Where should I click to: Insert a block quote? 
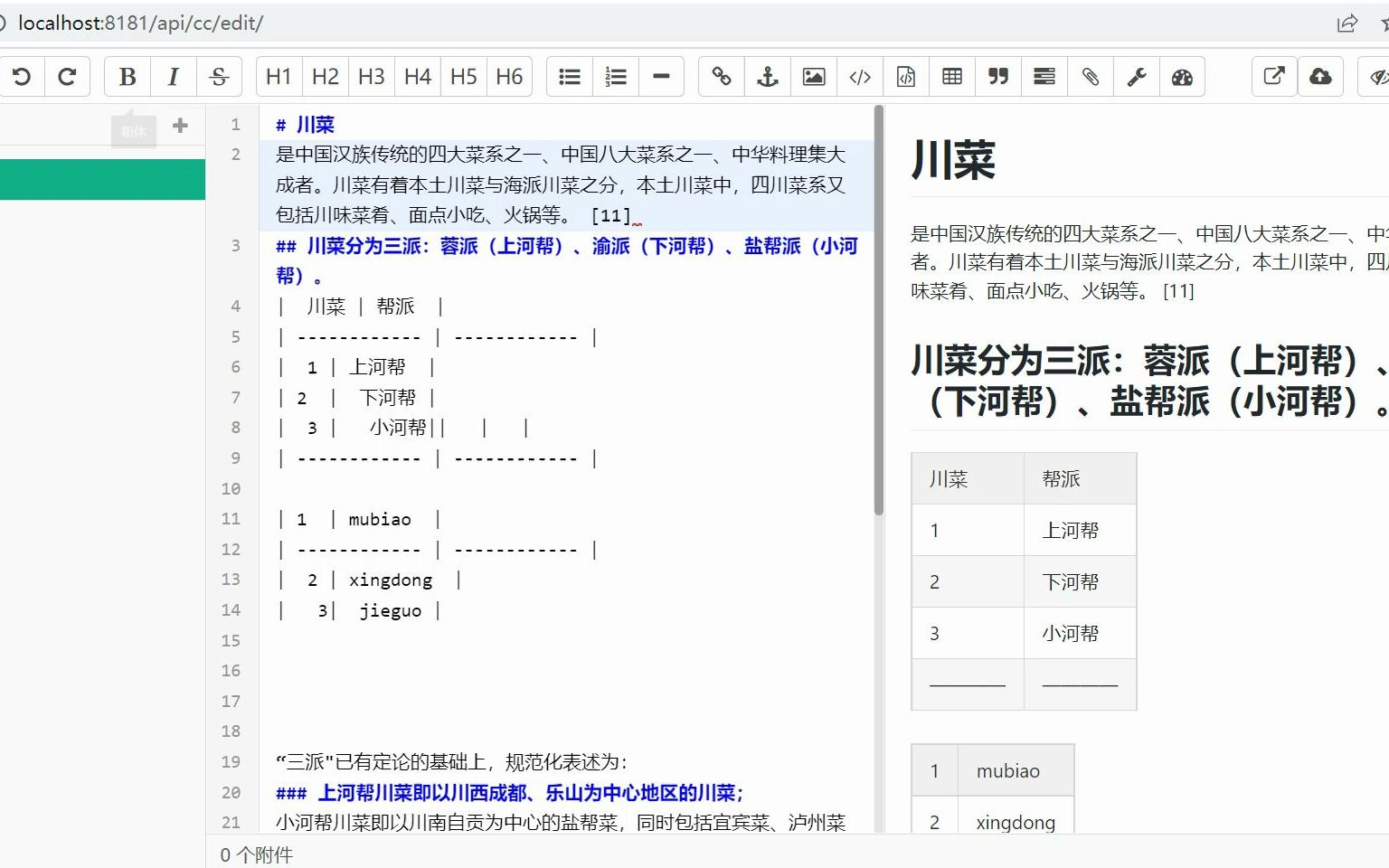pos(998,77)
